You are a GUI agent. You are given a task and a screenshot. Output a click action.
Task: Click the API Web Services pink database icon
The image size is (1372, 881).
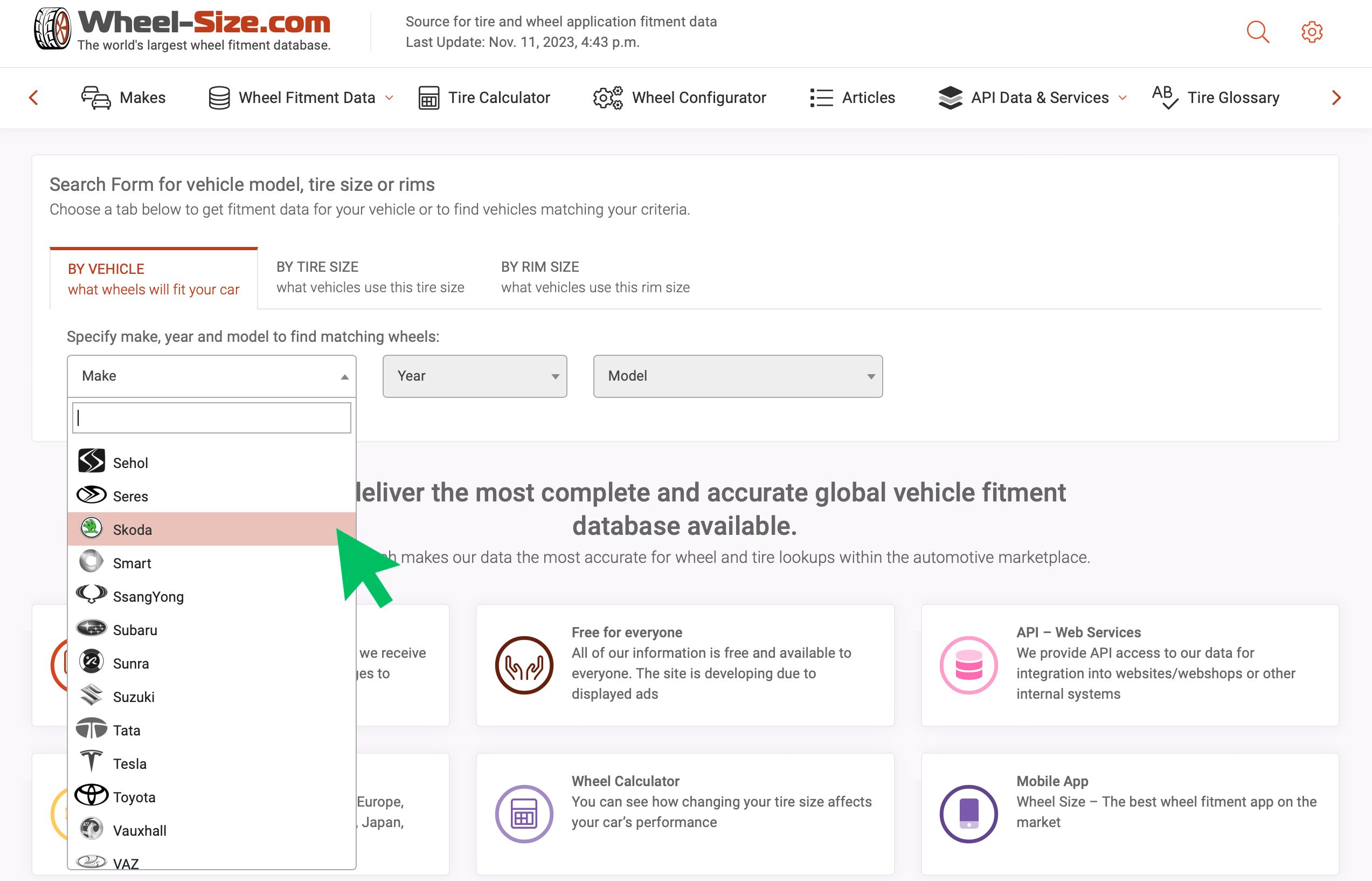coord(968,665)
